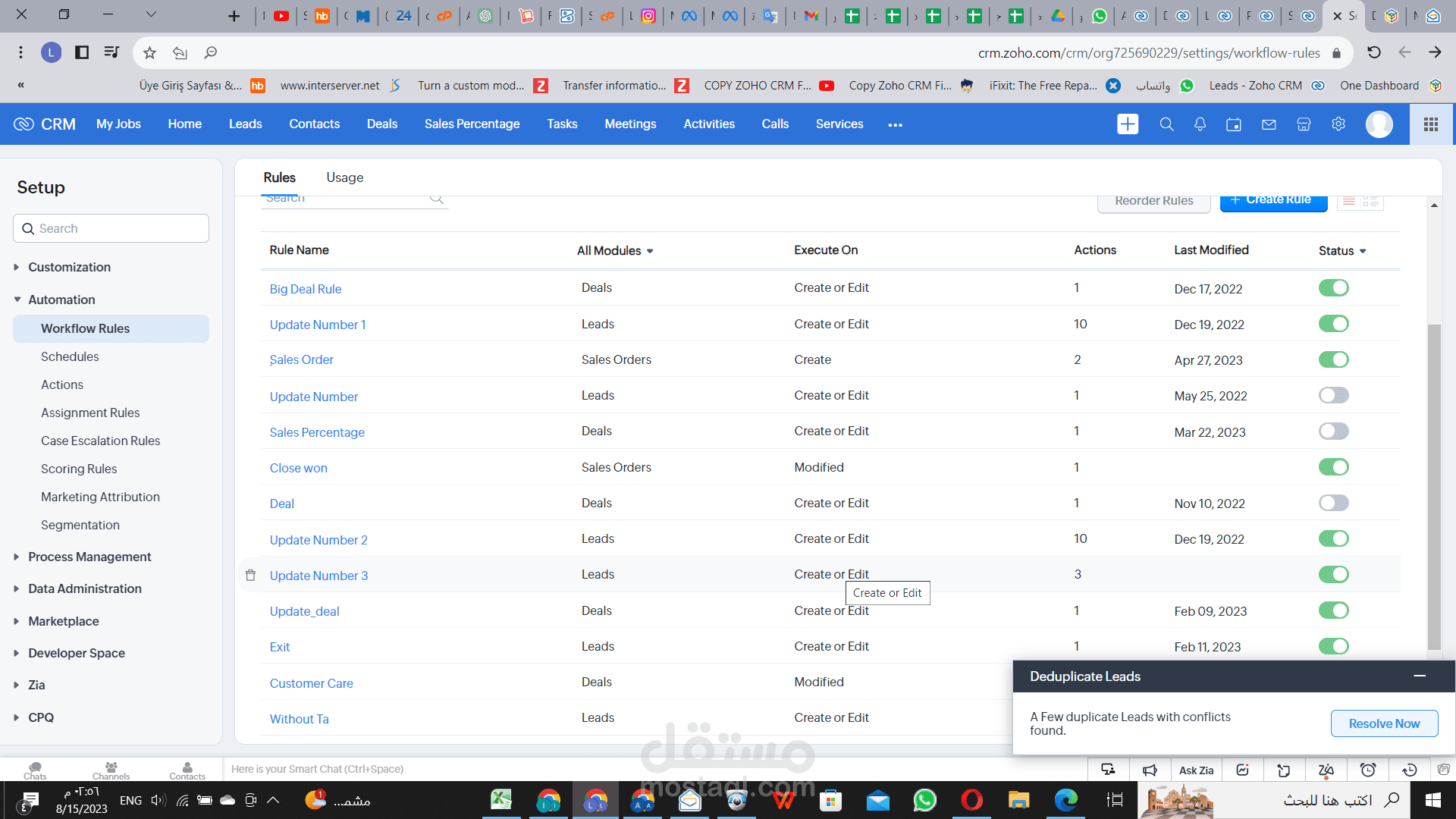Toggle off the Big Deal Rule status
The height and width of the screenshot is (819, 1456).
(1333, 287)
